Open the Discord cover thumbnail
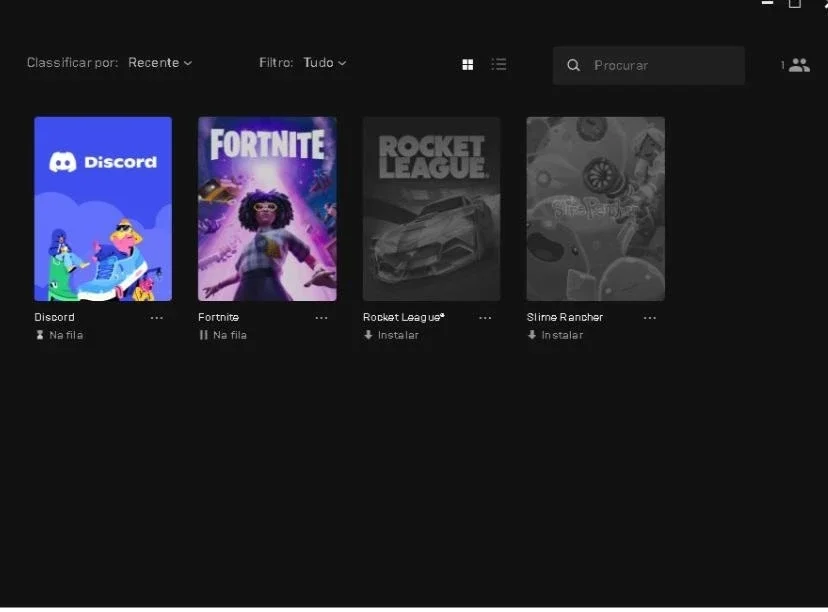Image resolution: width=828 pixels, height=612 pixels. coord(103,209)
